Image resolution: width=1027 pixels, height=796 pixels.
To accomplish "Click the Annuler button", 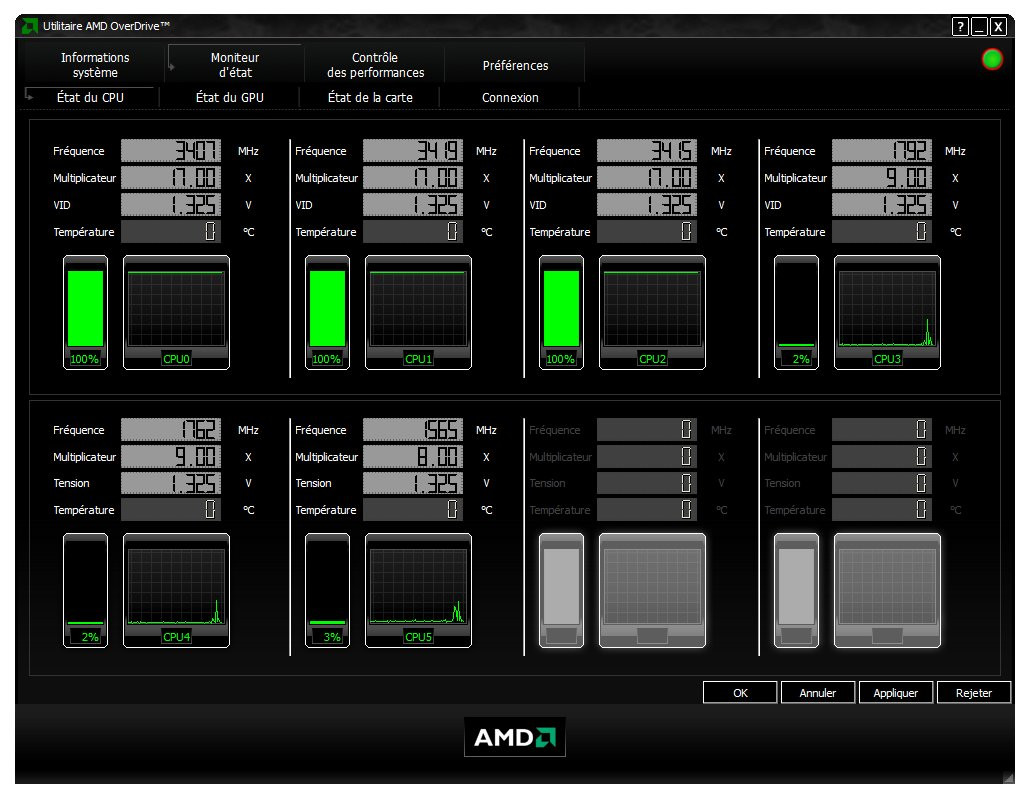I will (817, 692).
